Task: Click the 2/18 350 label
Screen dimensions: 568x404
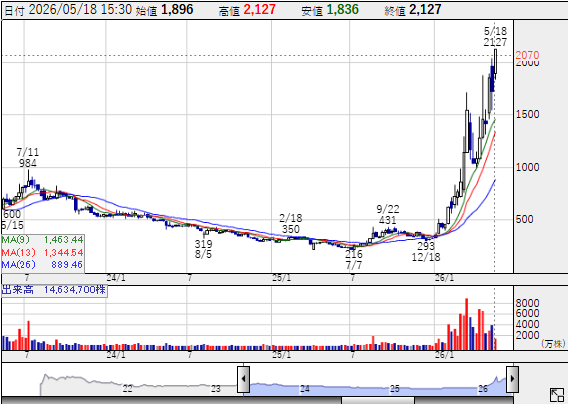Action: click(x=291, y=224)
